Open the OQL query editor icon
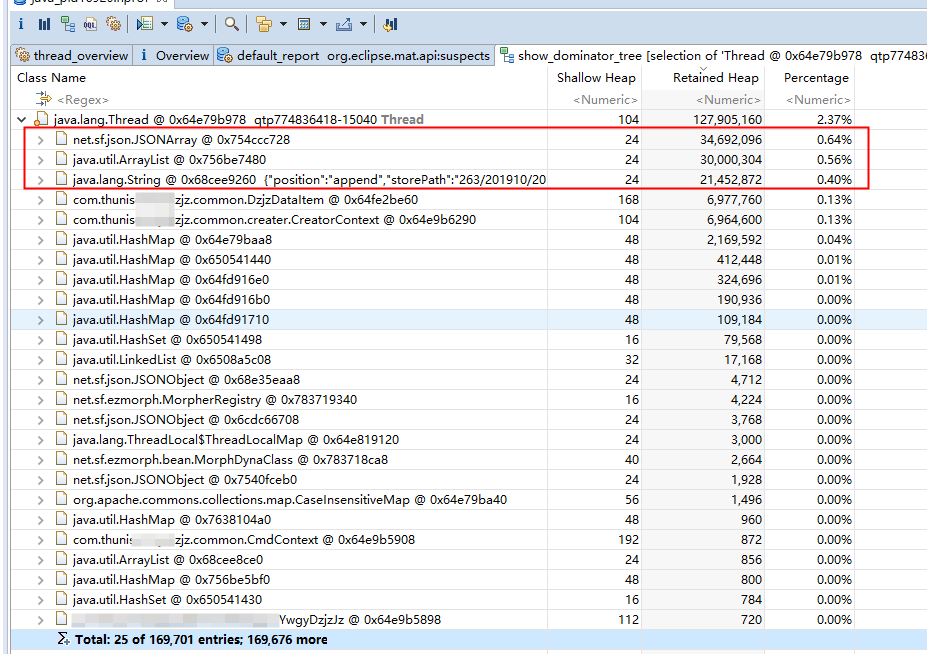 click(90, 24)
